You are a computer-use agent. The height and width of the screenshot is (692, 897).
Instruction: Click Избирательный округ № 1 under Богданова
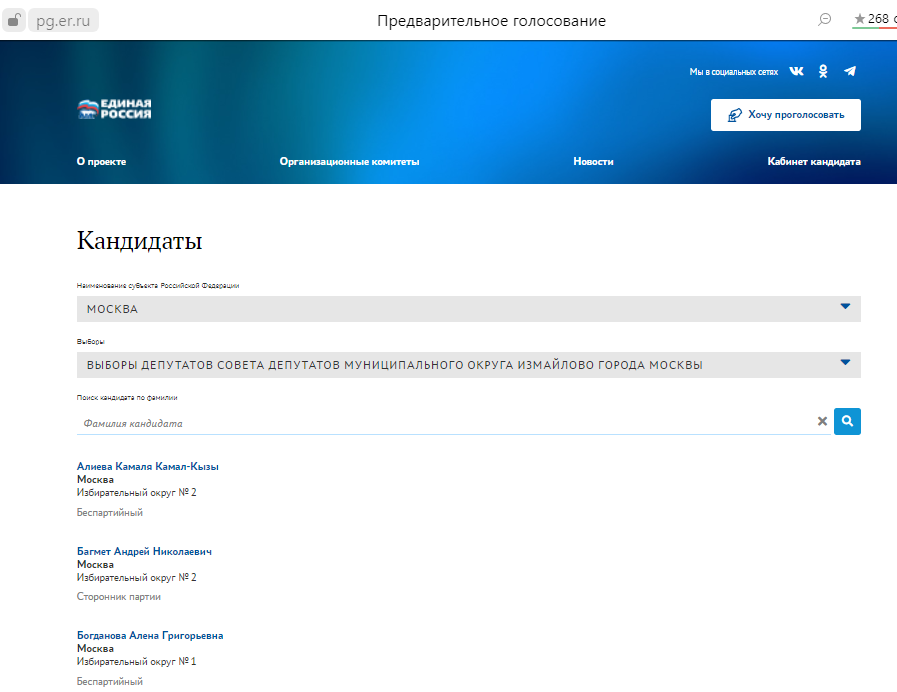(136, 662)
